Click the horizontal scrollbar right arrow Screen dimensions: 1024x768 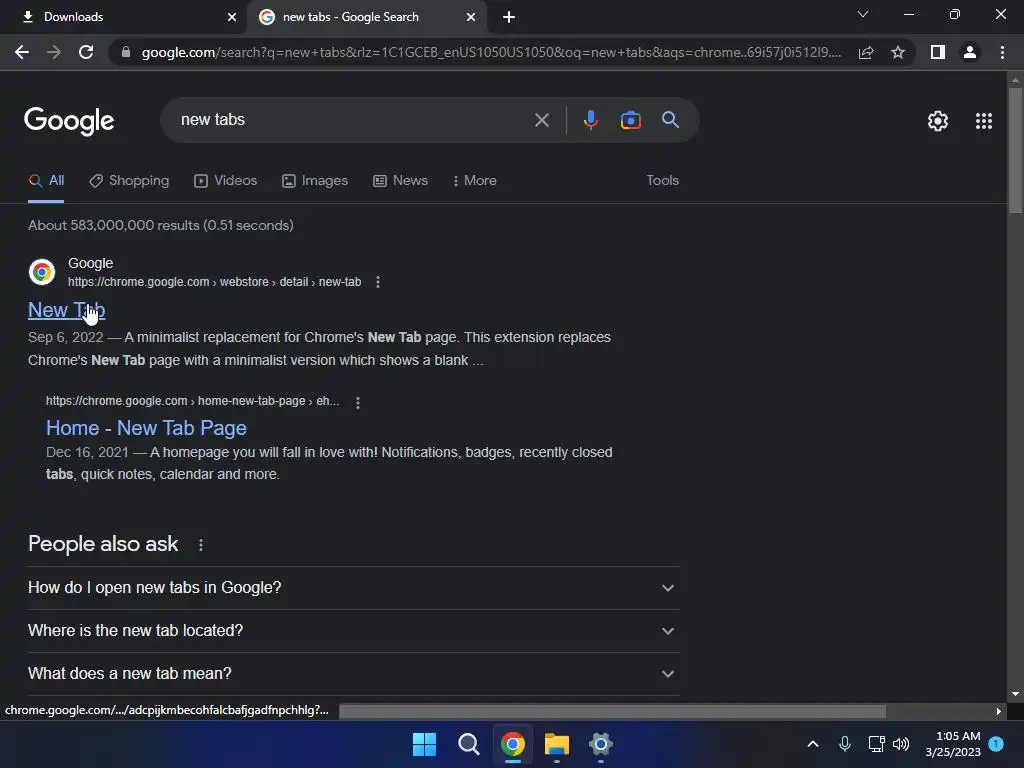(999, 711)
